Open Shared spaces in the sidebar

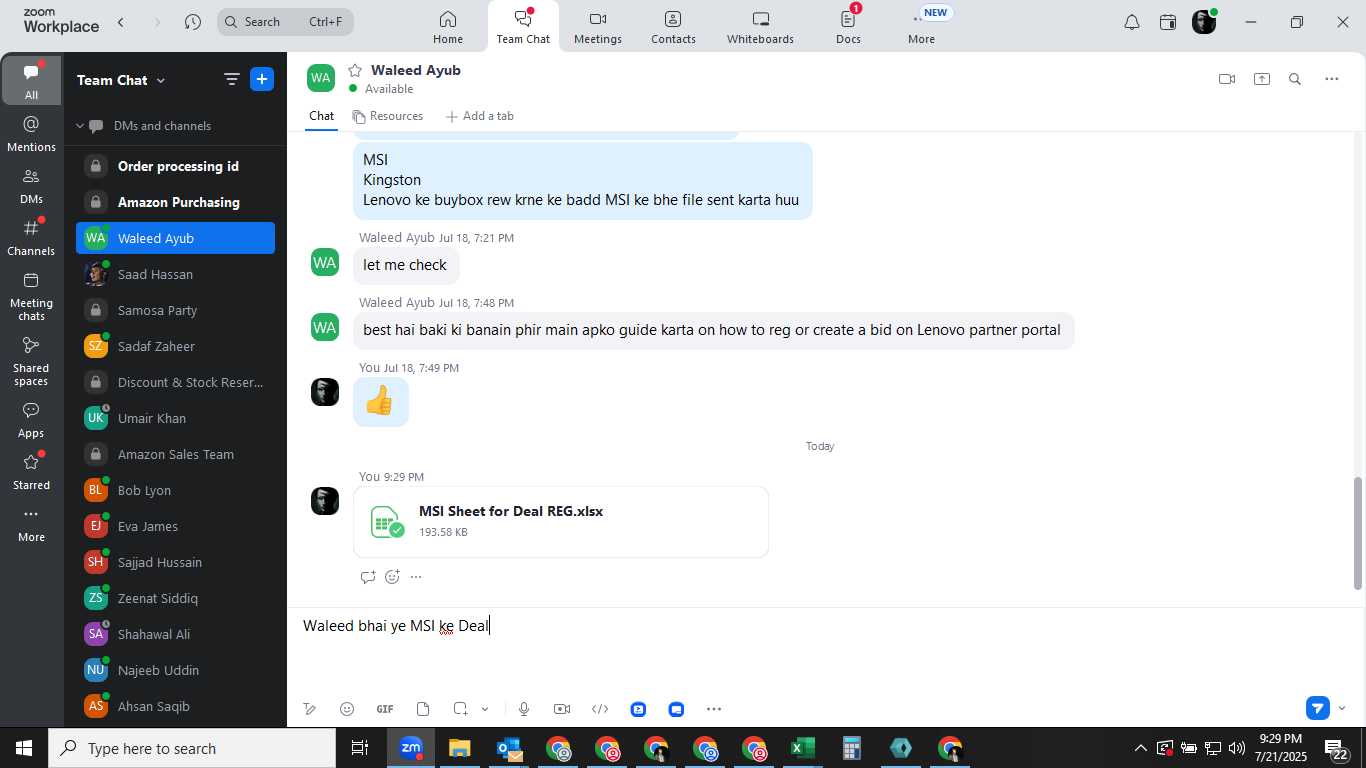31,361
